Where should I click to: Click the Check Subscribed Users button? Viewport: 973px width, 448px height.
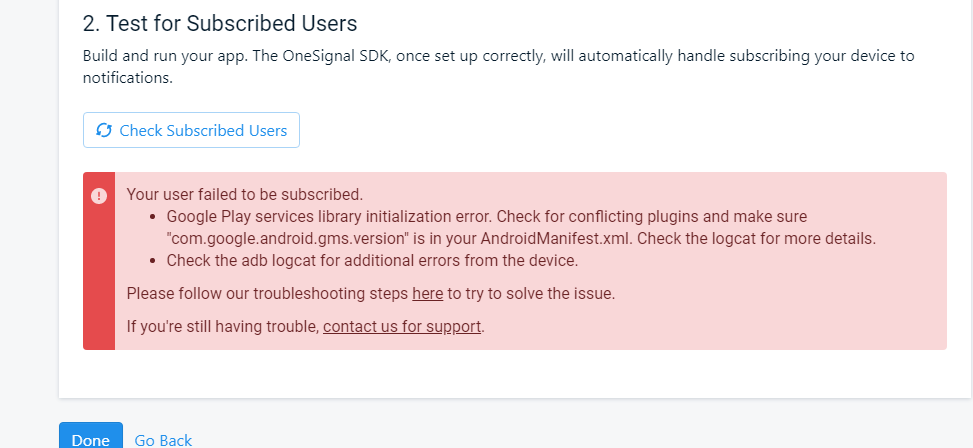click(x=191, y=130)
